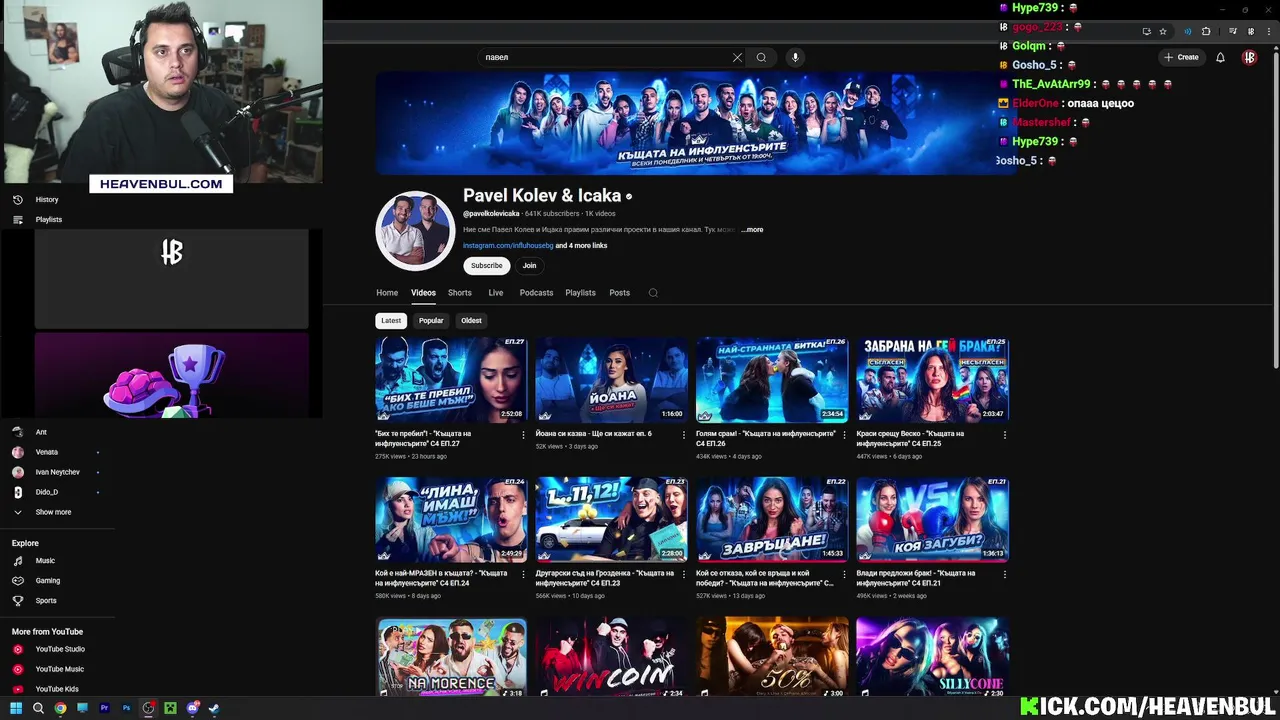
Task: Open YouTube Music from sidebar
Action: click(48, 669)
